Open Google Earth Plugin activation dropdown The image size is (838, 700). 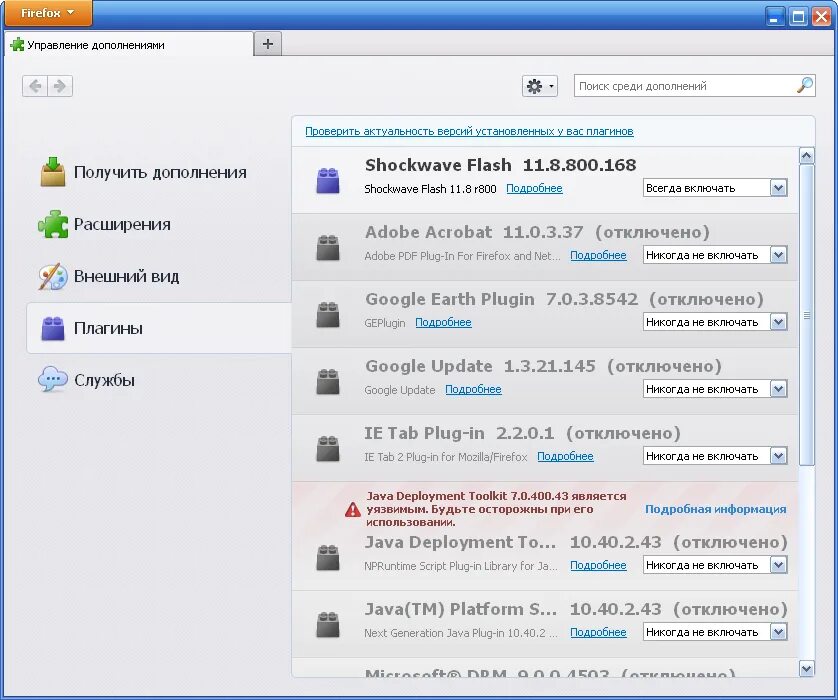coord(715,322)
